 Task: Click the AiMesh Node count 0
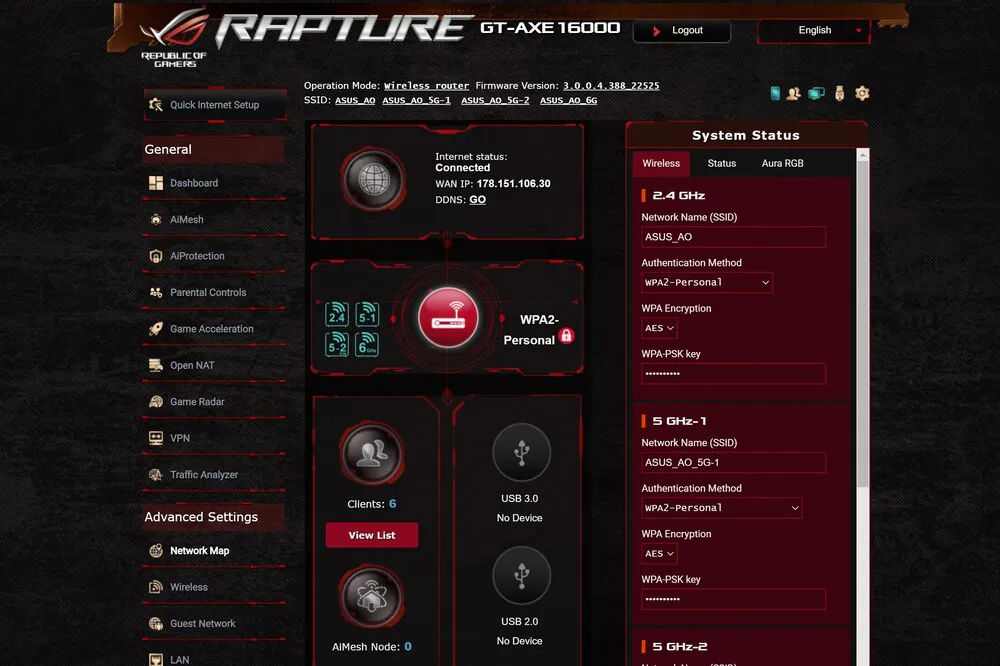coord(408,647)
